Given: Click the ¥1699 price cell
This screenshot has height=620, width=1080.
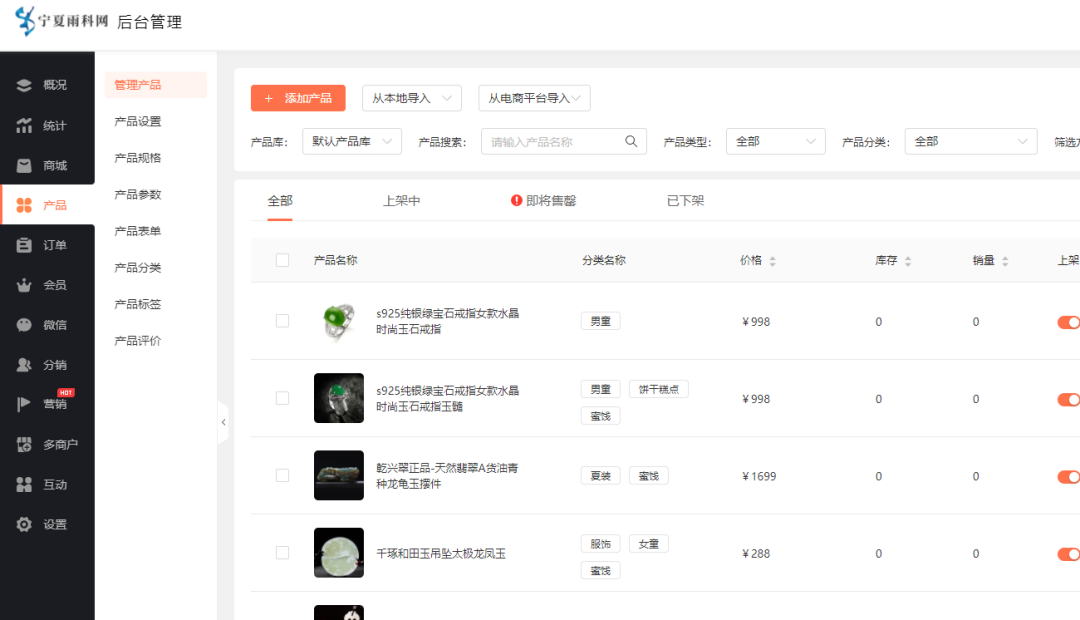Looking at the screenshot, I should point(759,476).
